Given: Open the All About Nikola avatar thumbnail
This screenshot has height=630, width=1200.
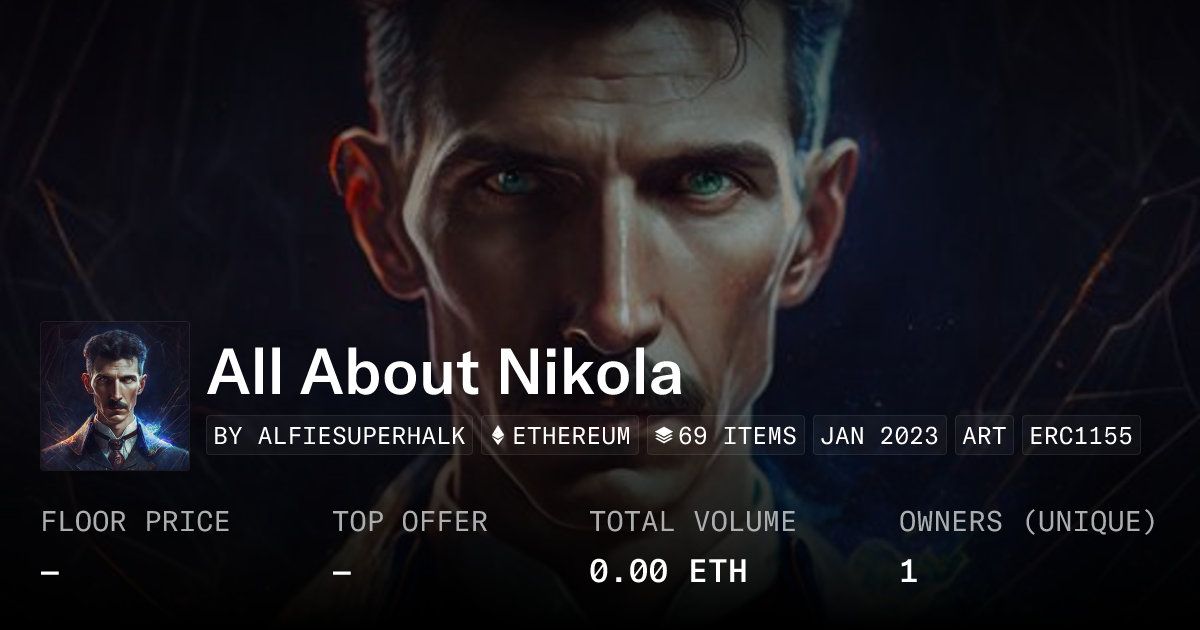Looking at the screenshot, I should point(115,396).
